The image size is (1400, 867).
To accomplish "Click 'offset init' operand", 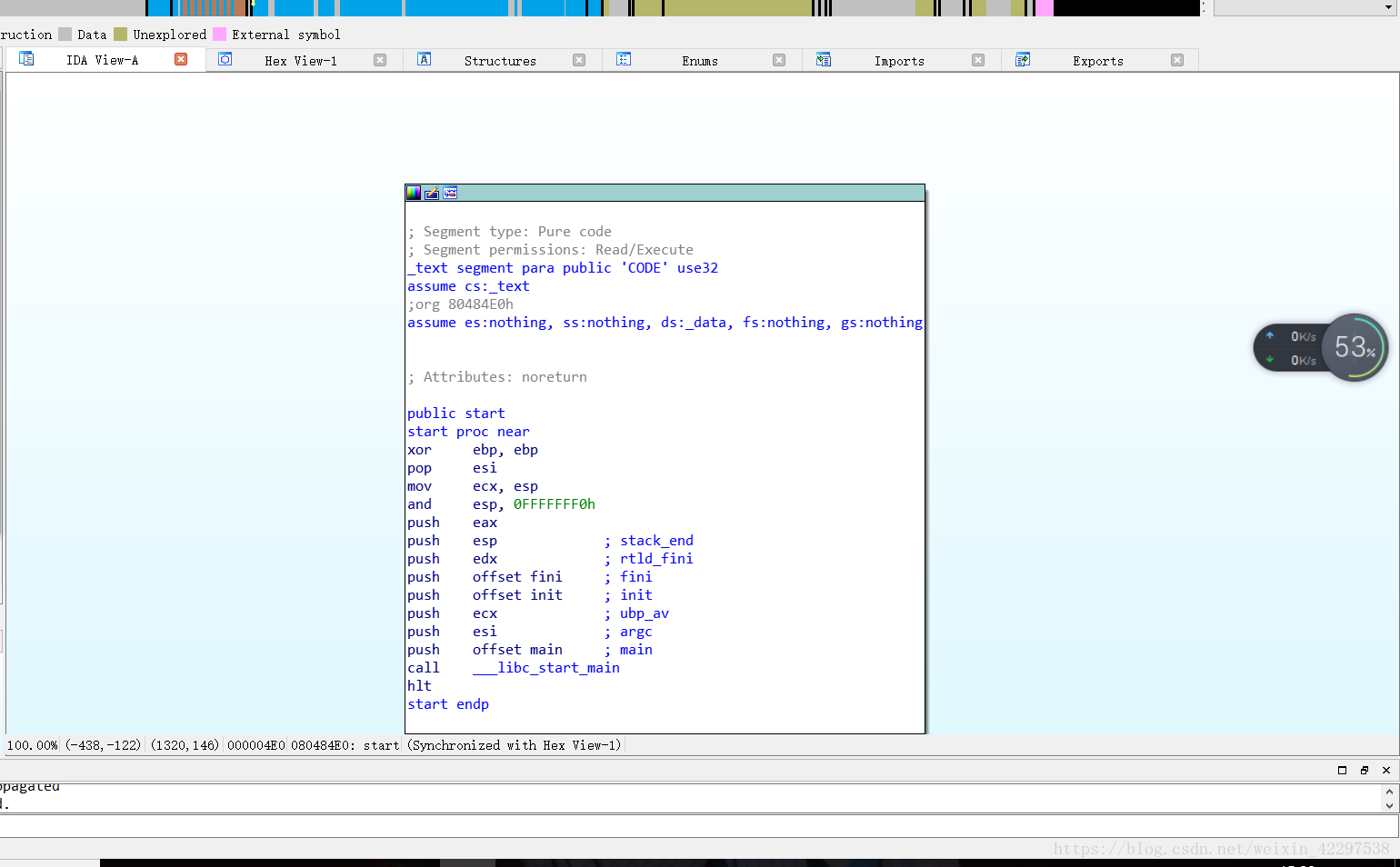I will pyautogui.click(x=517, y=595).
